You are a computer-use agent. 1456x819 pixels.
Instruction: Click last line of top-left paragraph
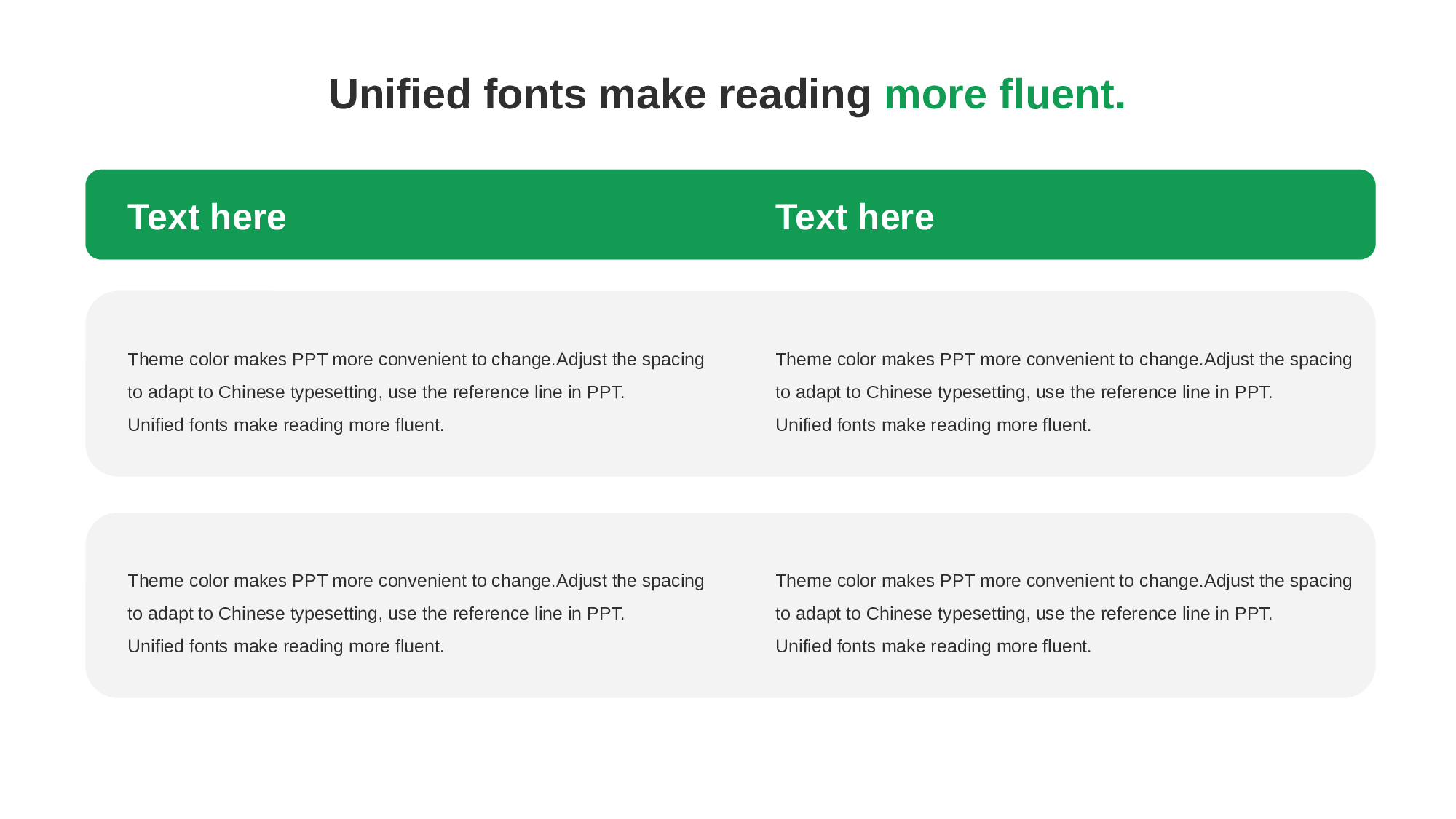tap(285, 425)
